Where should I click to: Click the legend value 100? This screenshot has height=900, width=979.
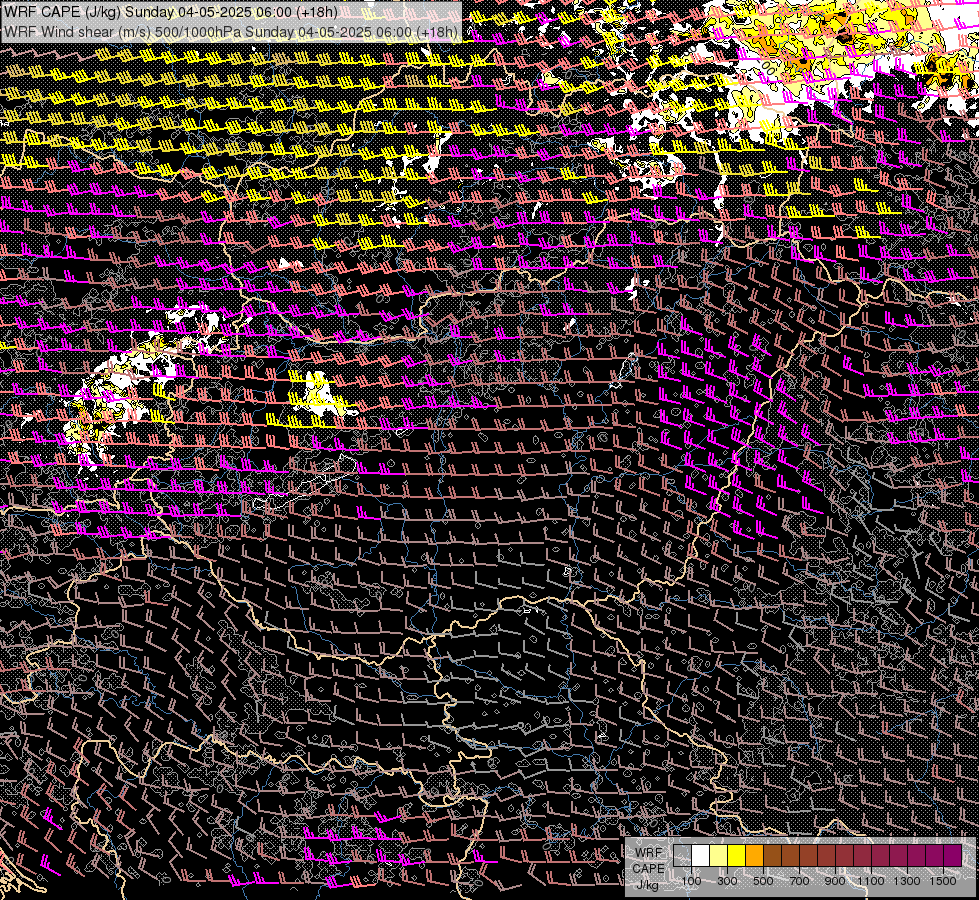(x=691, y=881)
